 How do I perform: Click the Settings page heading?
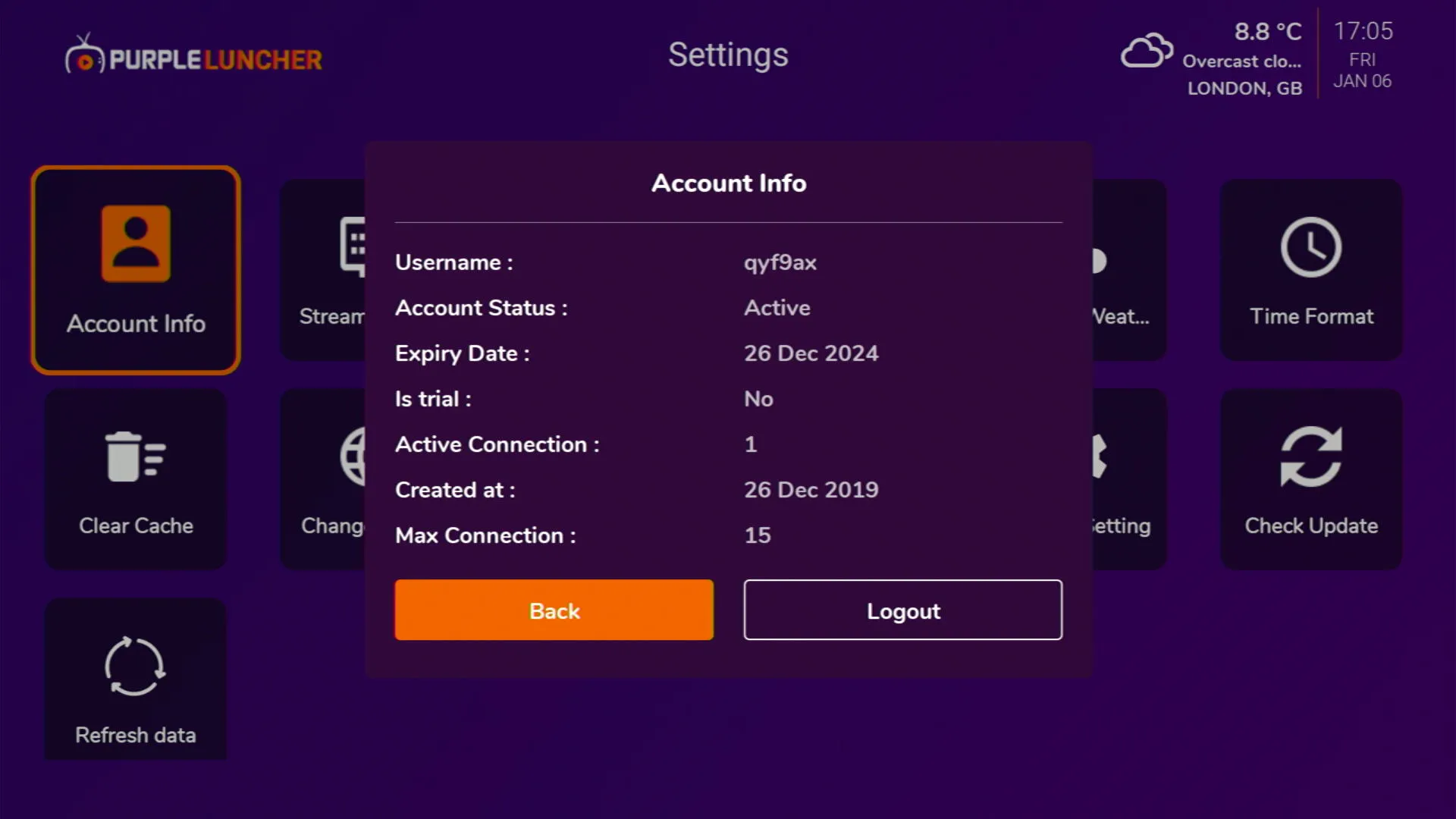[x=728, y=55]
